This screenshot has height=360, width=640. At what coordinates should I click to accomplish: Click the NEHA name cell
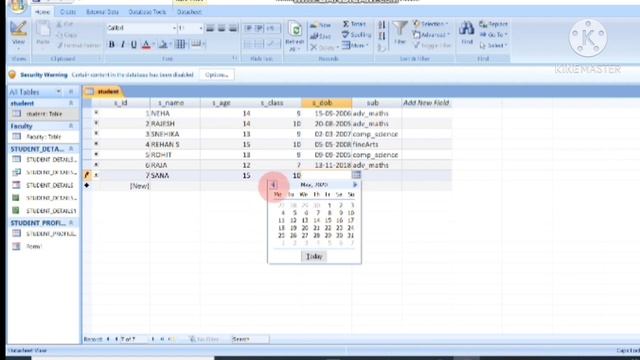(175, 113)
